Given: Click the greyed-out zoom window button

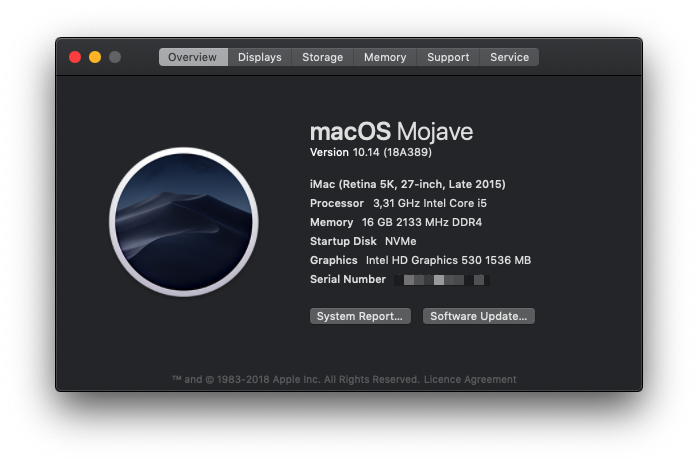Looking at the screenshot, I should click(x=115, y=57).
